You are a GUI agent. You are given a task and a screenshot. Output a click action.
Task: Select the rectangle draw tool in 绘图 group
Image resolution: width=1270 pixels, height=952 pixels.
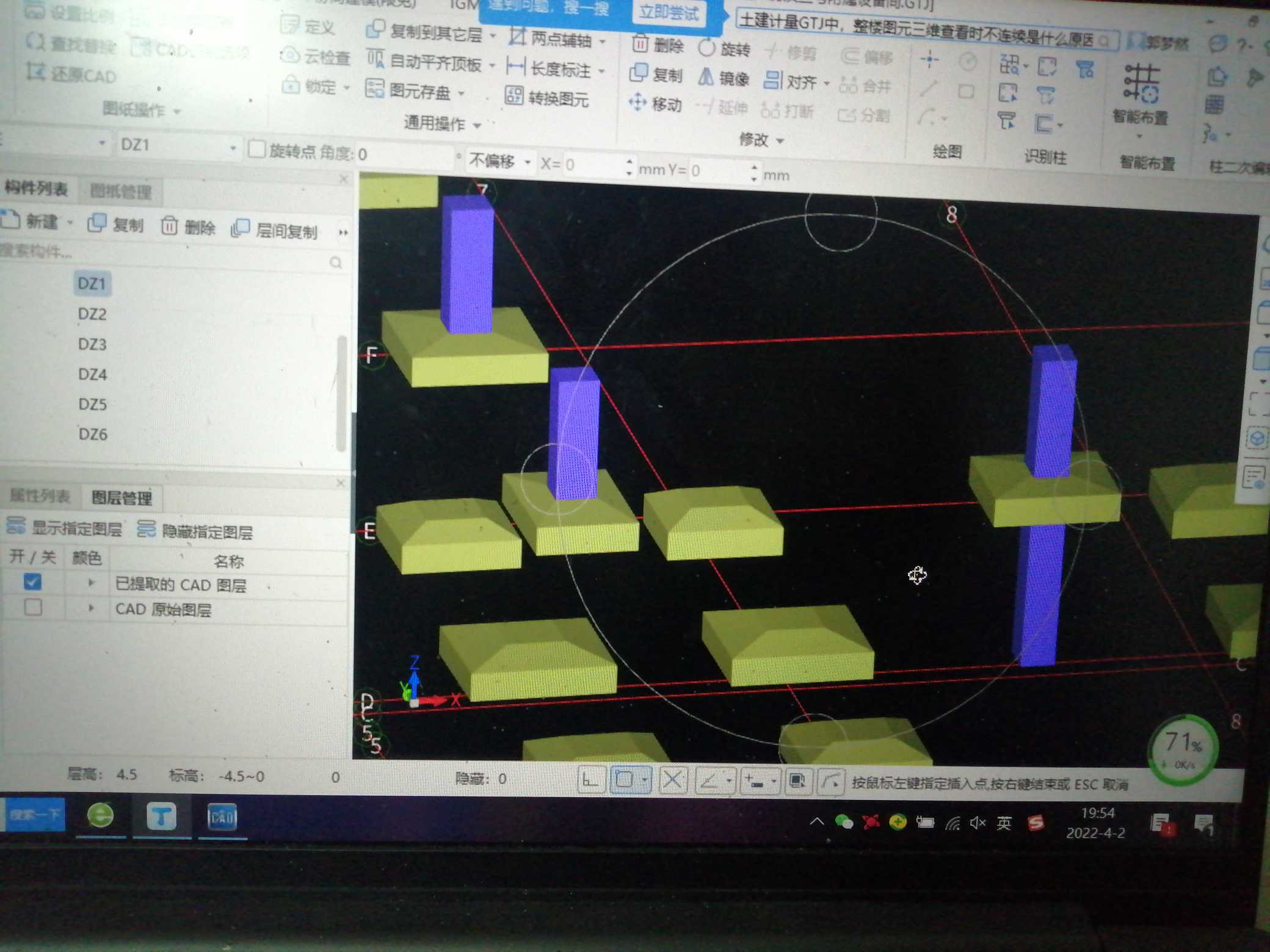pyautogui.click(x=966, y=92)
